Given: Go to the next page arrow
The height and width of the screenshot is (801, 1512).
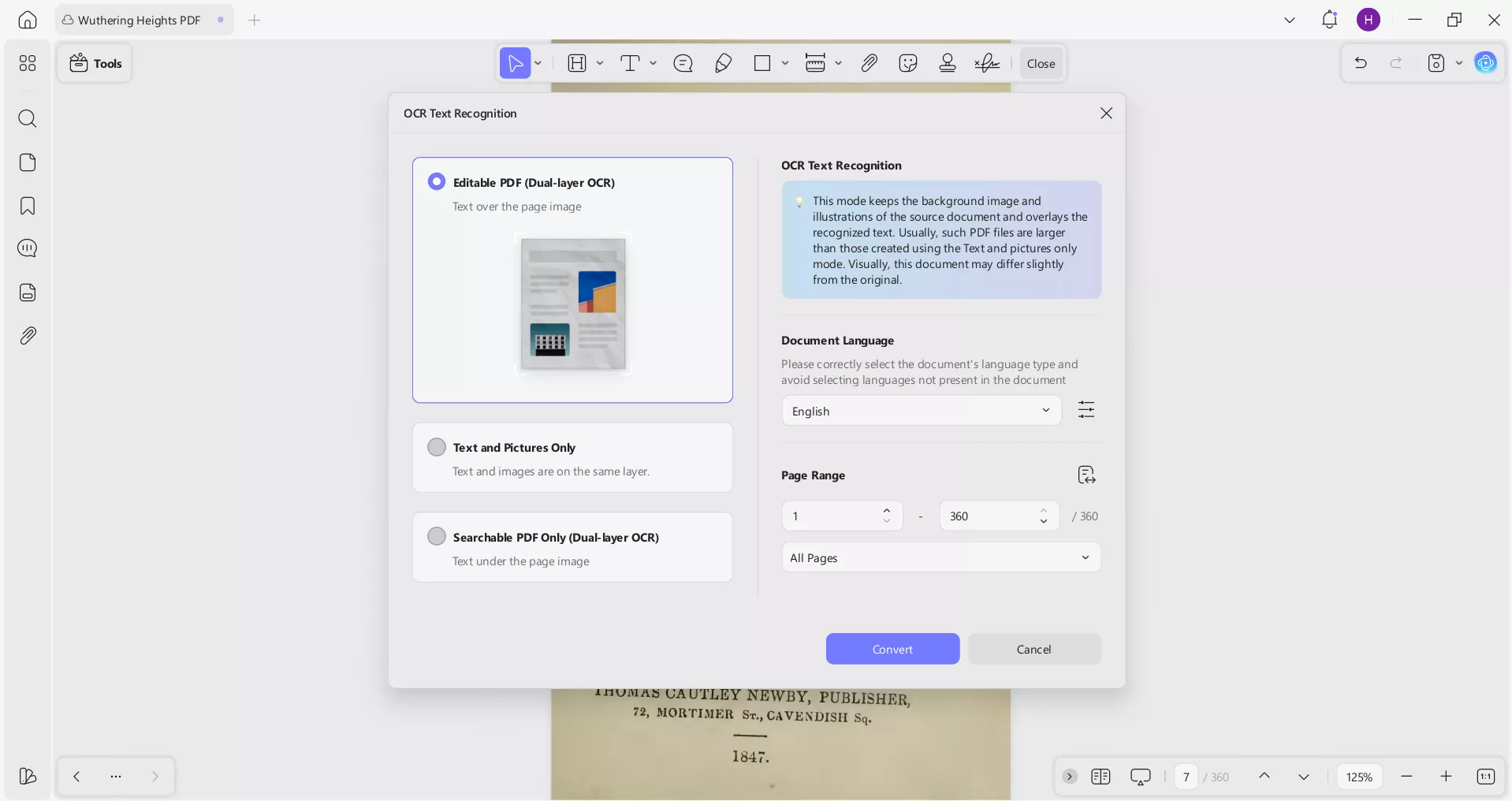Looking at the screenshot, I should [x=1304, y=777].
